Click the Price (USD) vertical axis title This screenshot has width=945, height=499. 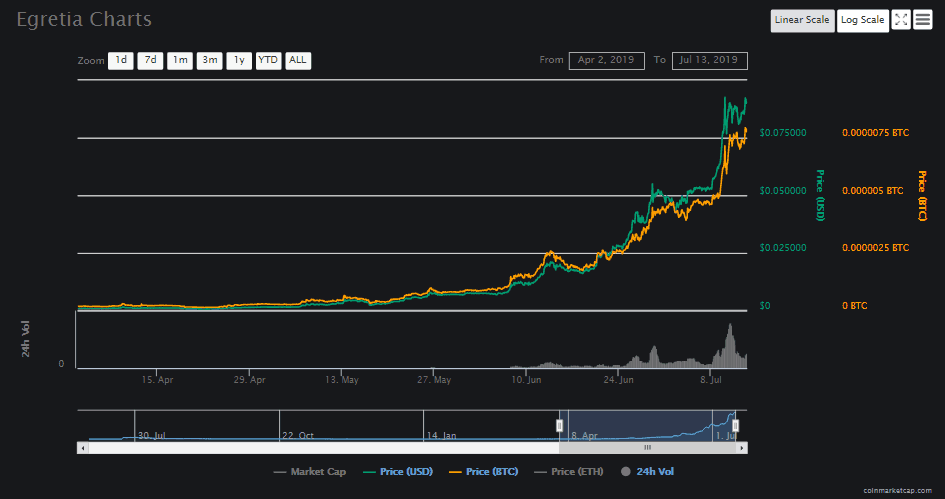click(x=820, y=195)
